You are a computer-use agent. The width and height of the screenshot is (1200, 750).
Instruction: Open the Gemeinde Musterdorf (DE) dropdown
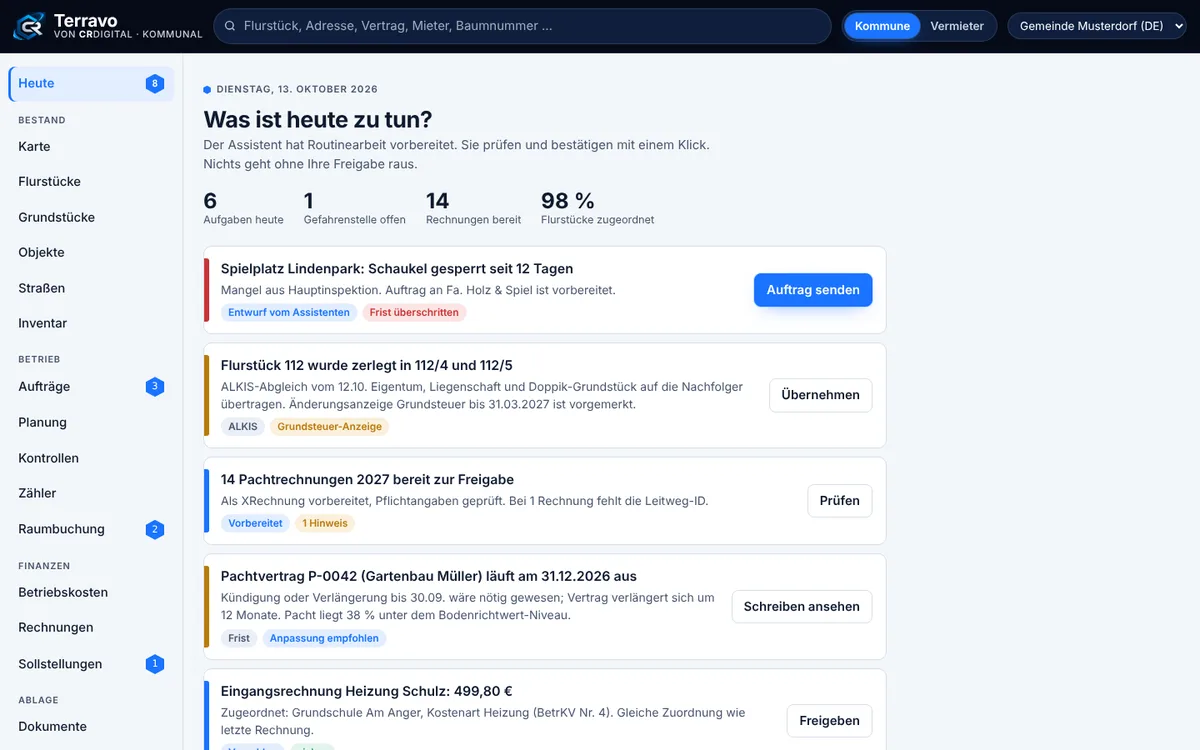(1096, 26)
